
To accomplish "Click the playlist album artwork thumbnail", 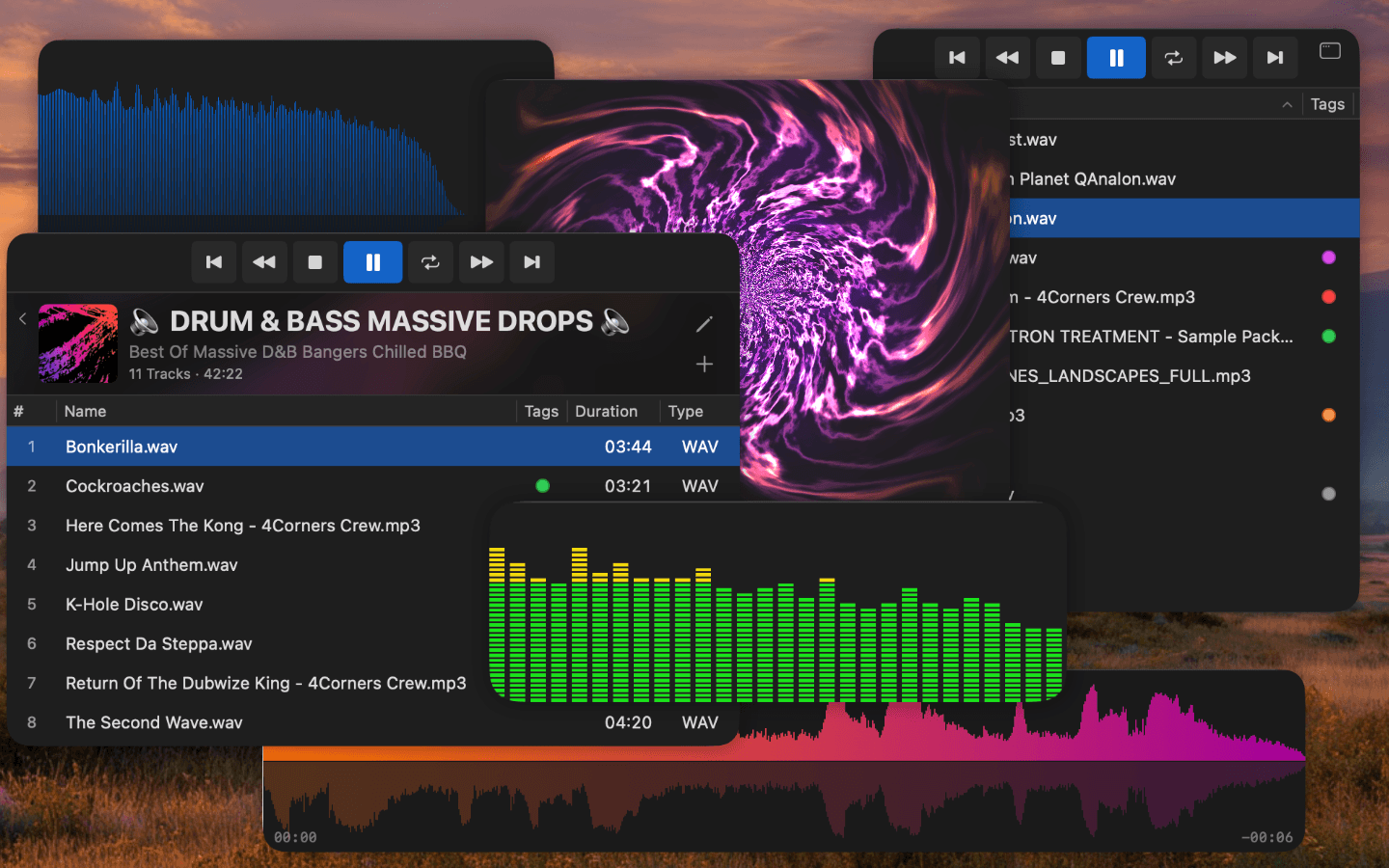I will pos(78,344).
